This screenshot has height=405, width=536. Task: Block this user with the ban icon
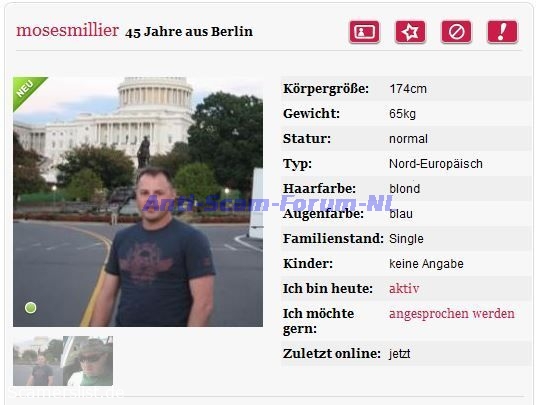pos(456,32)
